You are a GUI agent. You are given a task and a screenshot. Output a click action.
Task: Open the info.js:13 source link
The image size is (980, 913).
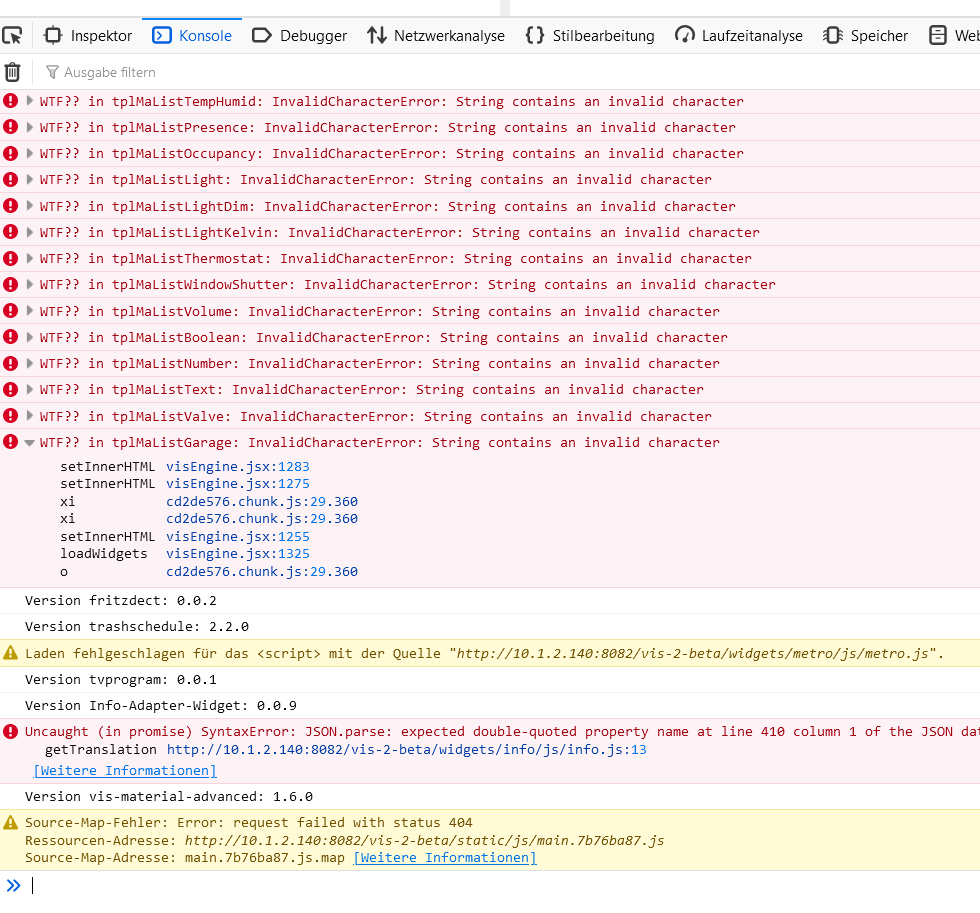click(406, 749)
